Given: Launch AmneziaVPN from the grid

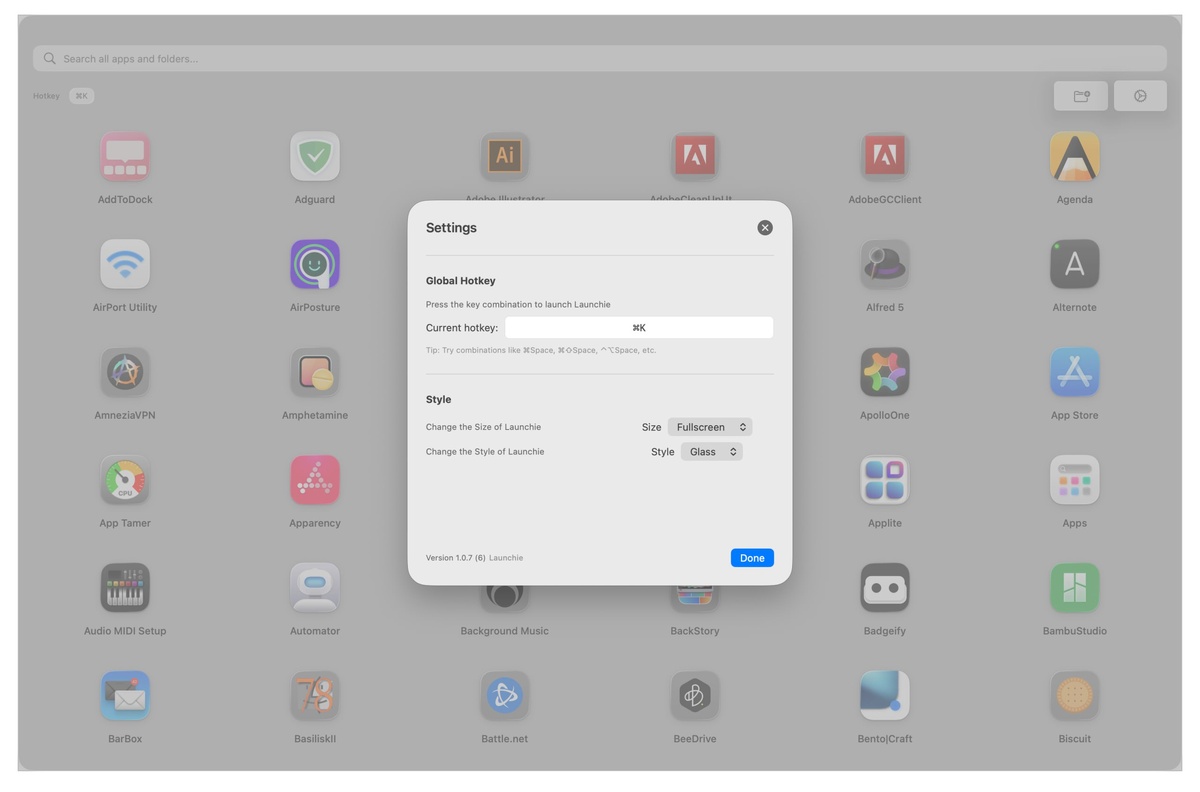Looking at the screenshot, I should [125, 373].
